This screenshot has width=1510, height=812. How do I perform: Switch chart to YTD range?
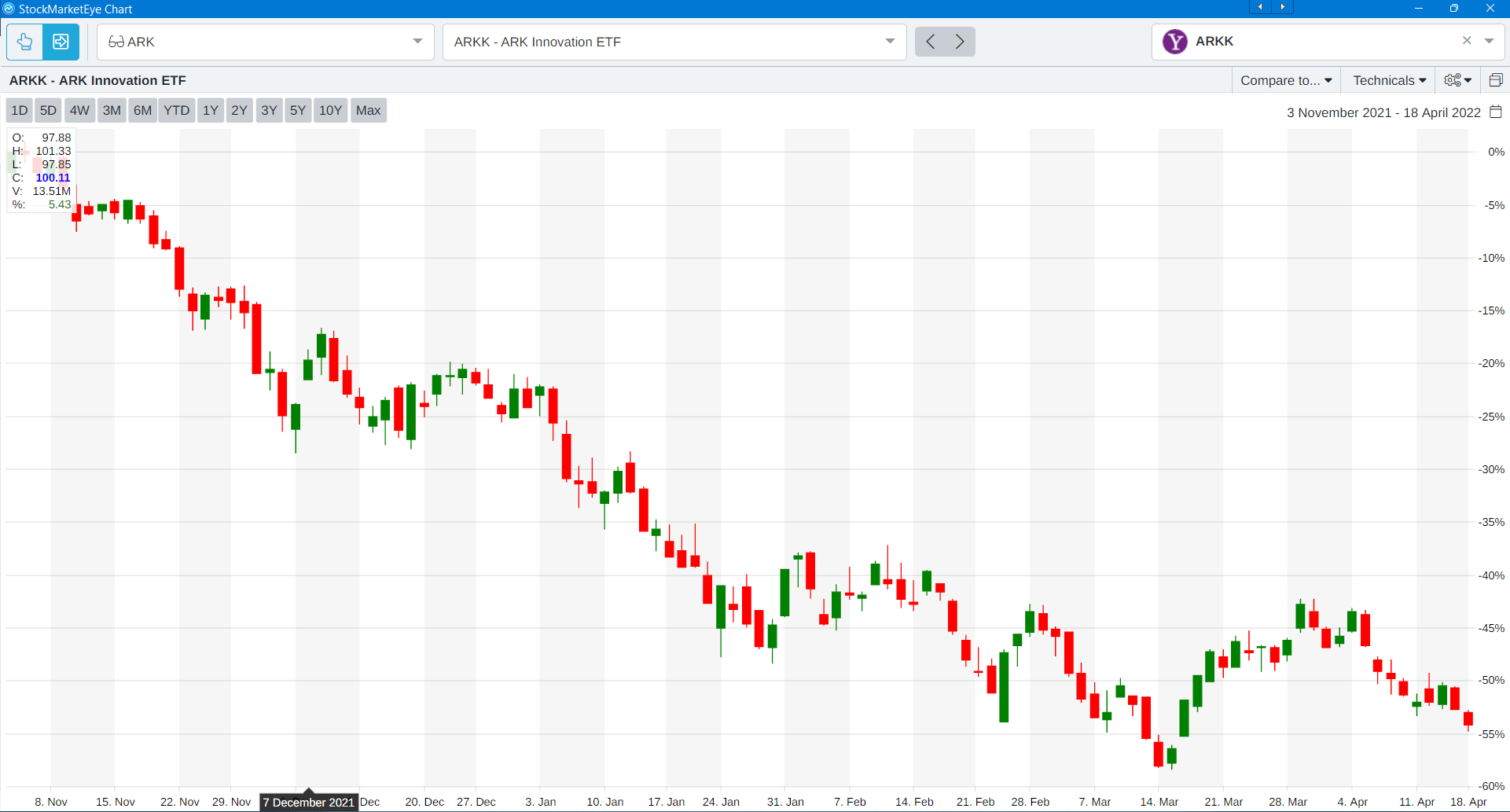(176, 110)
